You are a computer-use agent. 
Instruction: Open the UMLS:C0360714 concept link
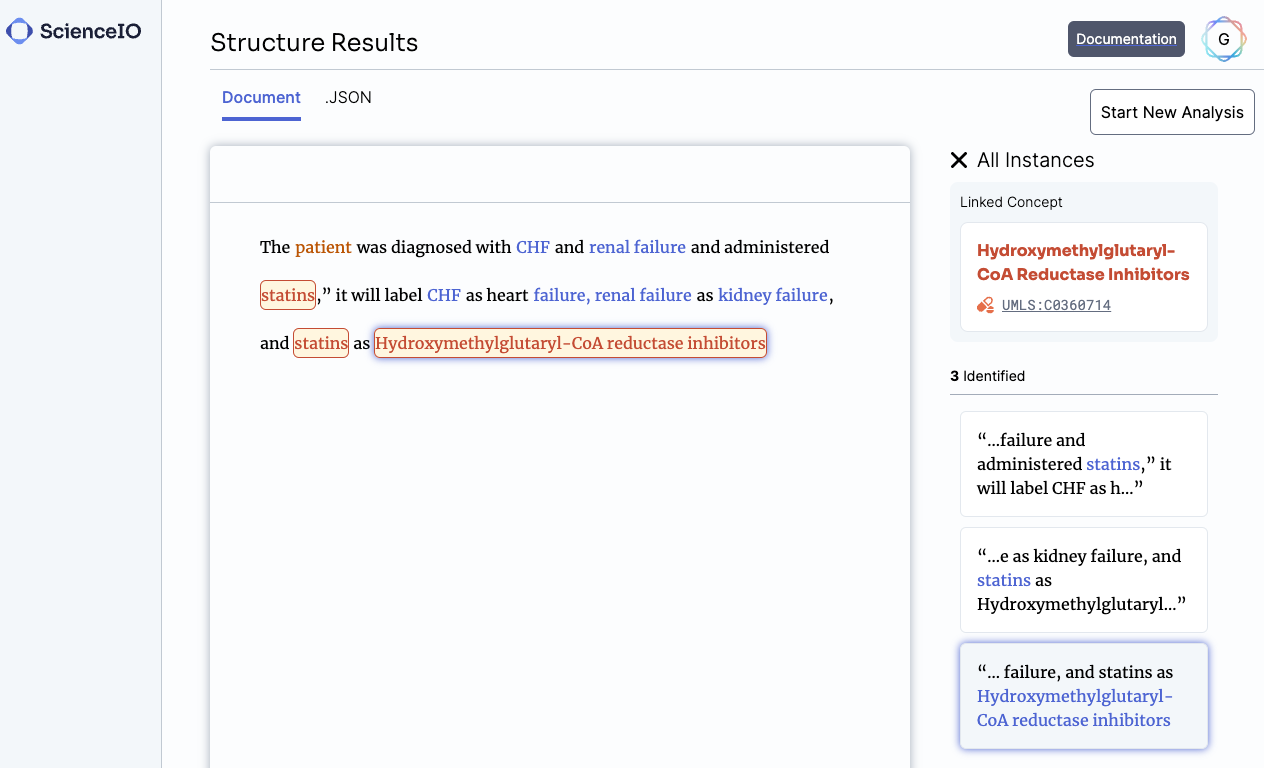[x=1056, y=305]
